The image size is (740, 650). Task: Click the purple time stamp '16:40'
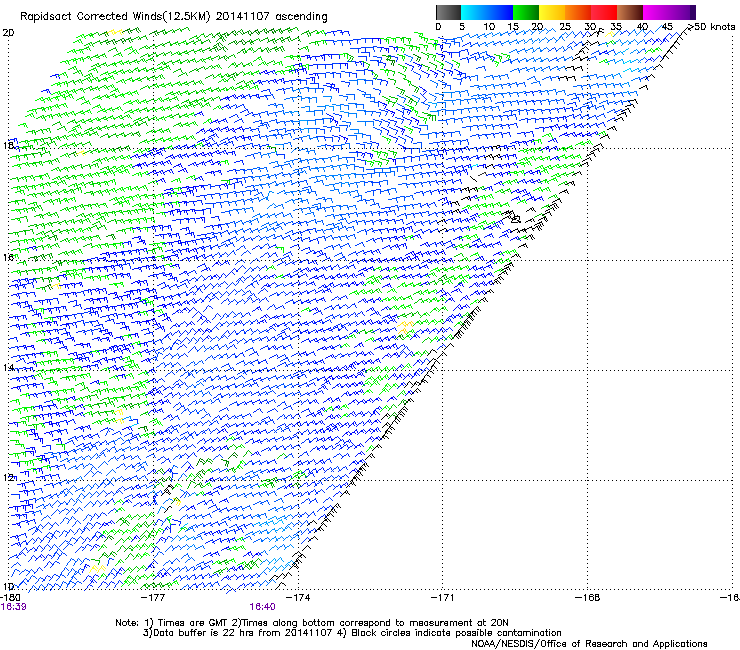262,607
